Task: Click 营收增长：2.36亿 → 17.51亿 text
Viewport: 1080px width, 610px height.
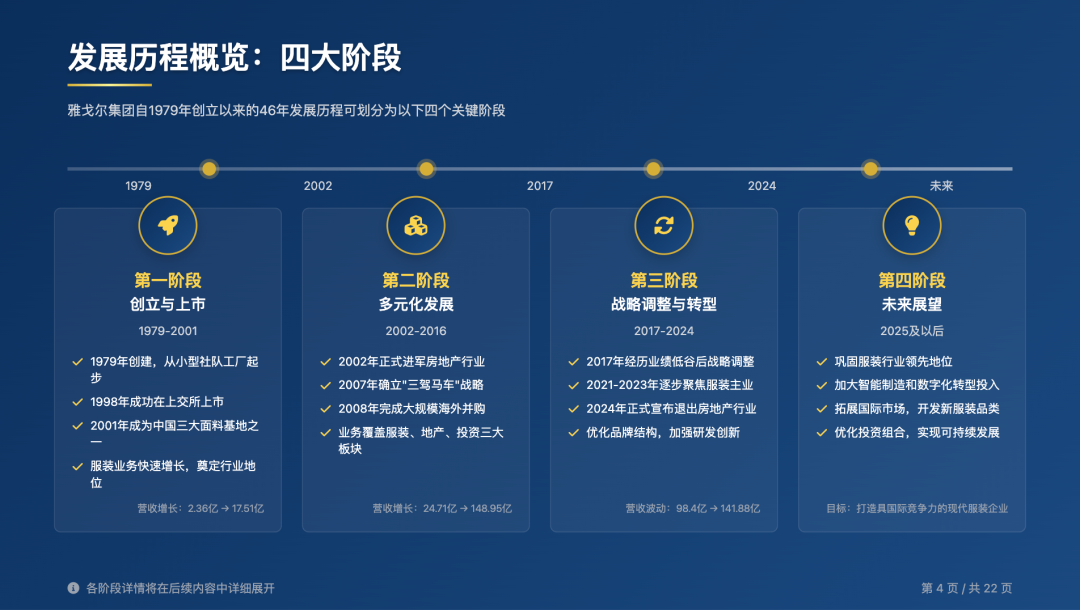Action: (200, 509)
